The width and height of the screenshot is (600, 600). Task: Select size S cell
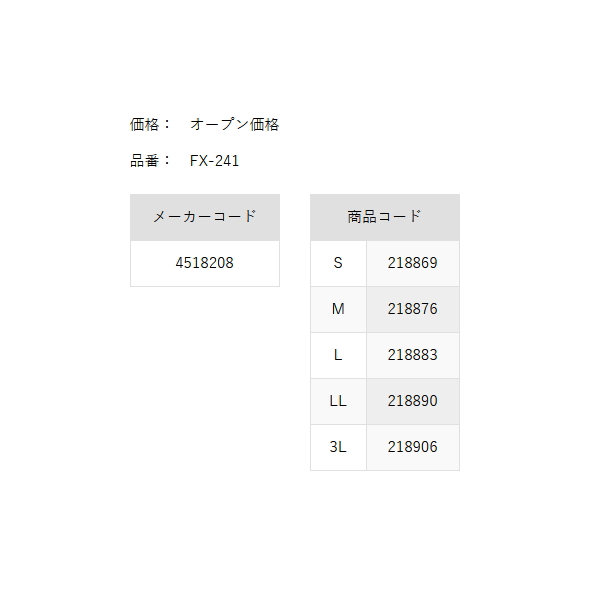[338, 263]
